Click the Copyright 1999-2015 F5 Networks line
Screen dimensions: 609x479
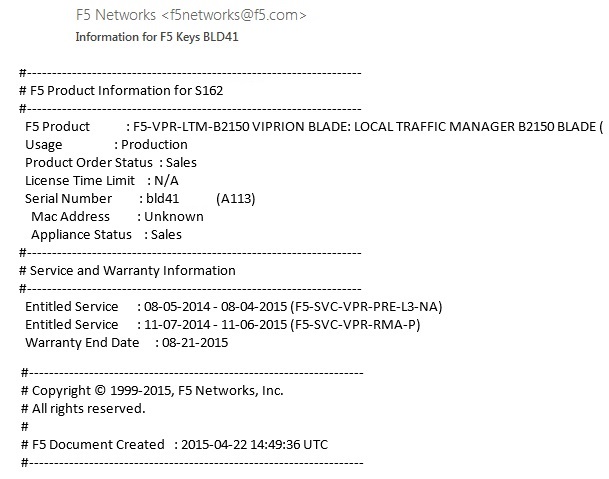click(x=151, y=391)
